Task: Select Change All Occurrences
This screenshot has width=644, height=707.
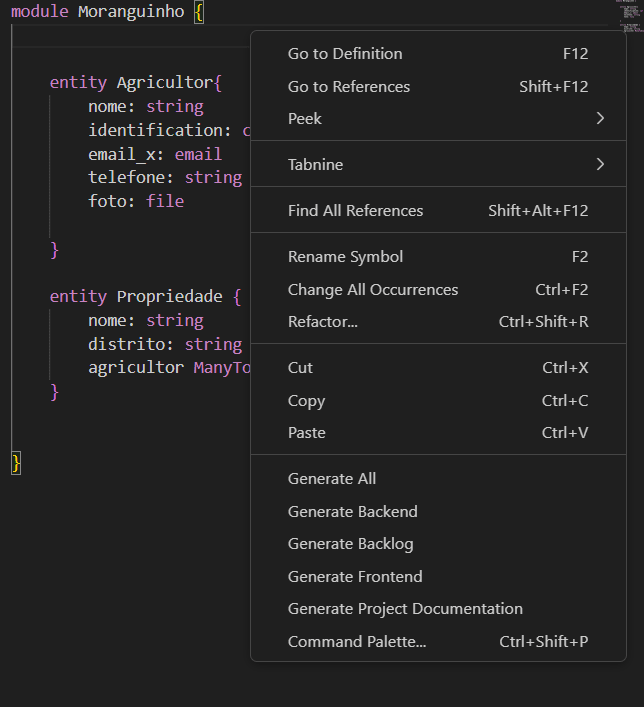Action: point(438,289)
